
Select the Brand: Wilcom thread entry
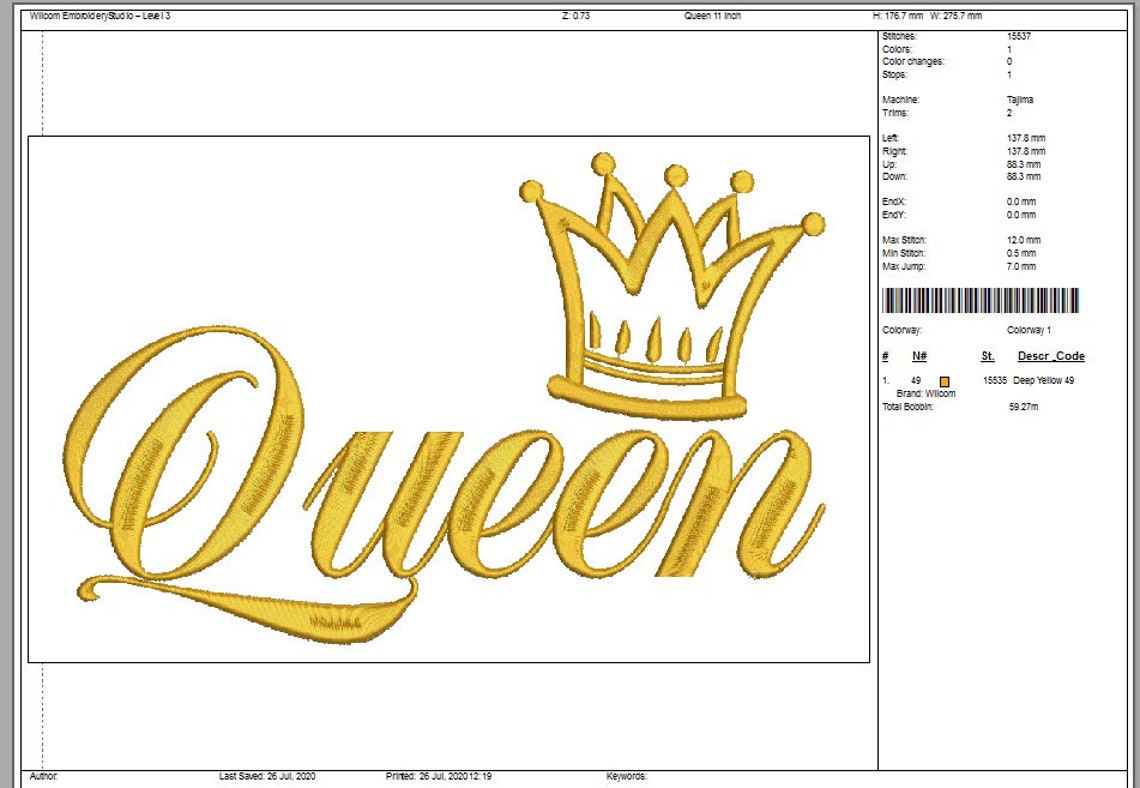tap(926, 393)
